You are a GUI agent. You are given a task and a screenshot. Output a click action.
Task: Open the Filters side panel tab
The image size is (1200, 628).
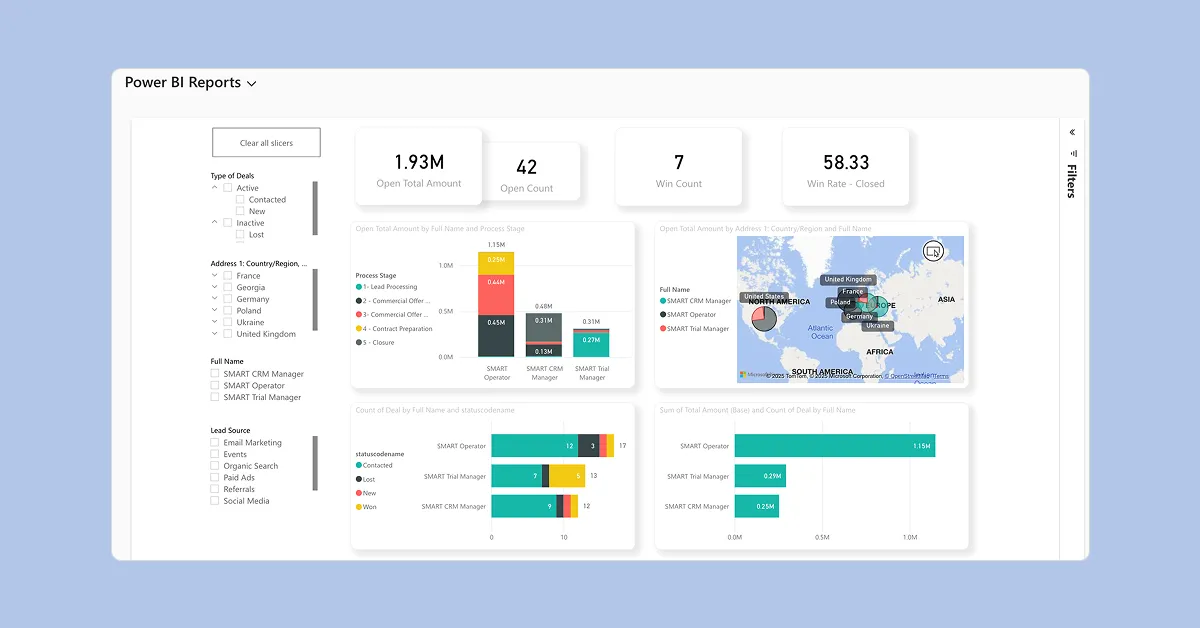coord(1071,181)
